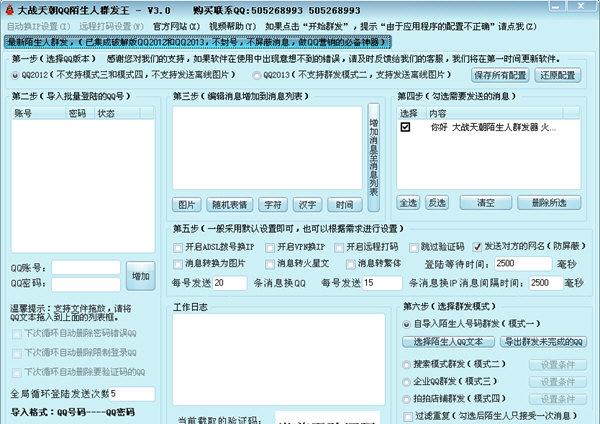Click the 随机表情 button
Image resolution: width=600 pixels, height=424 pixels.
(230, 205)
